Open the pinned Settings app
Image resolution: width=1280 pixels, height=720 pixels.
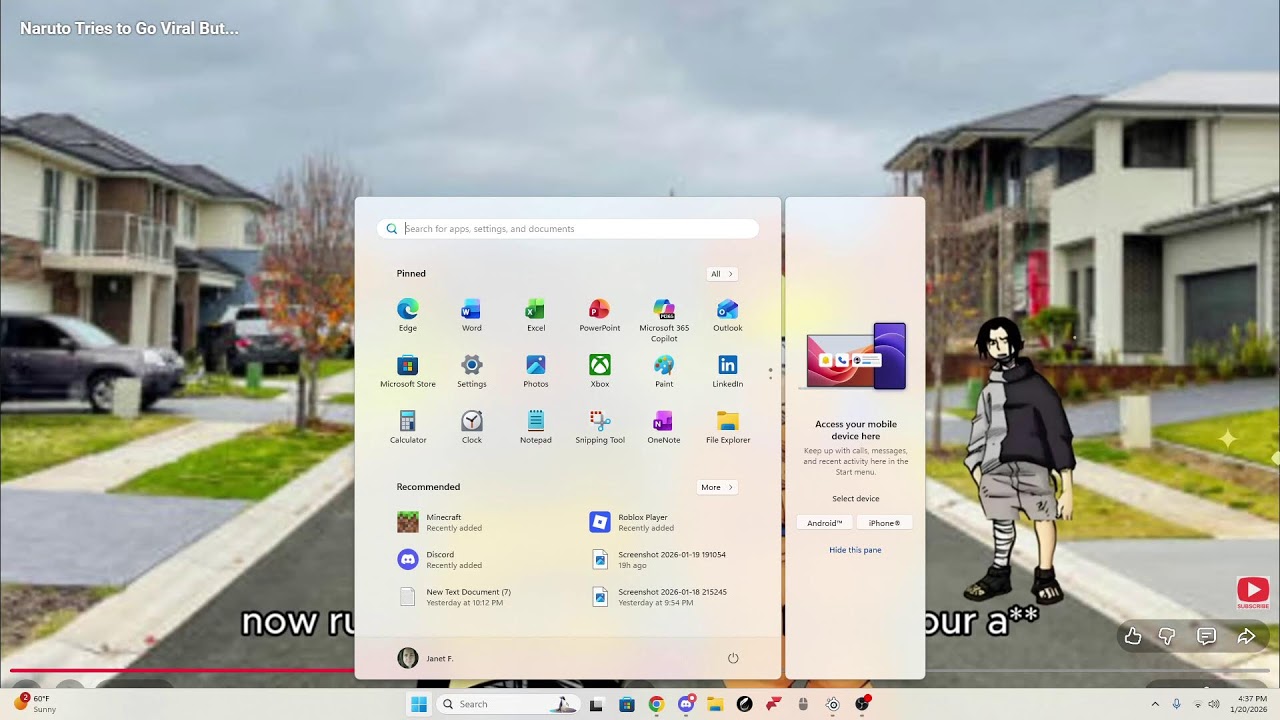pos(472,371)
